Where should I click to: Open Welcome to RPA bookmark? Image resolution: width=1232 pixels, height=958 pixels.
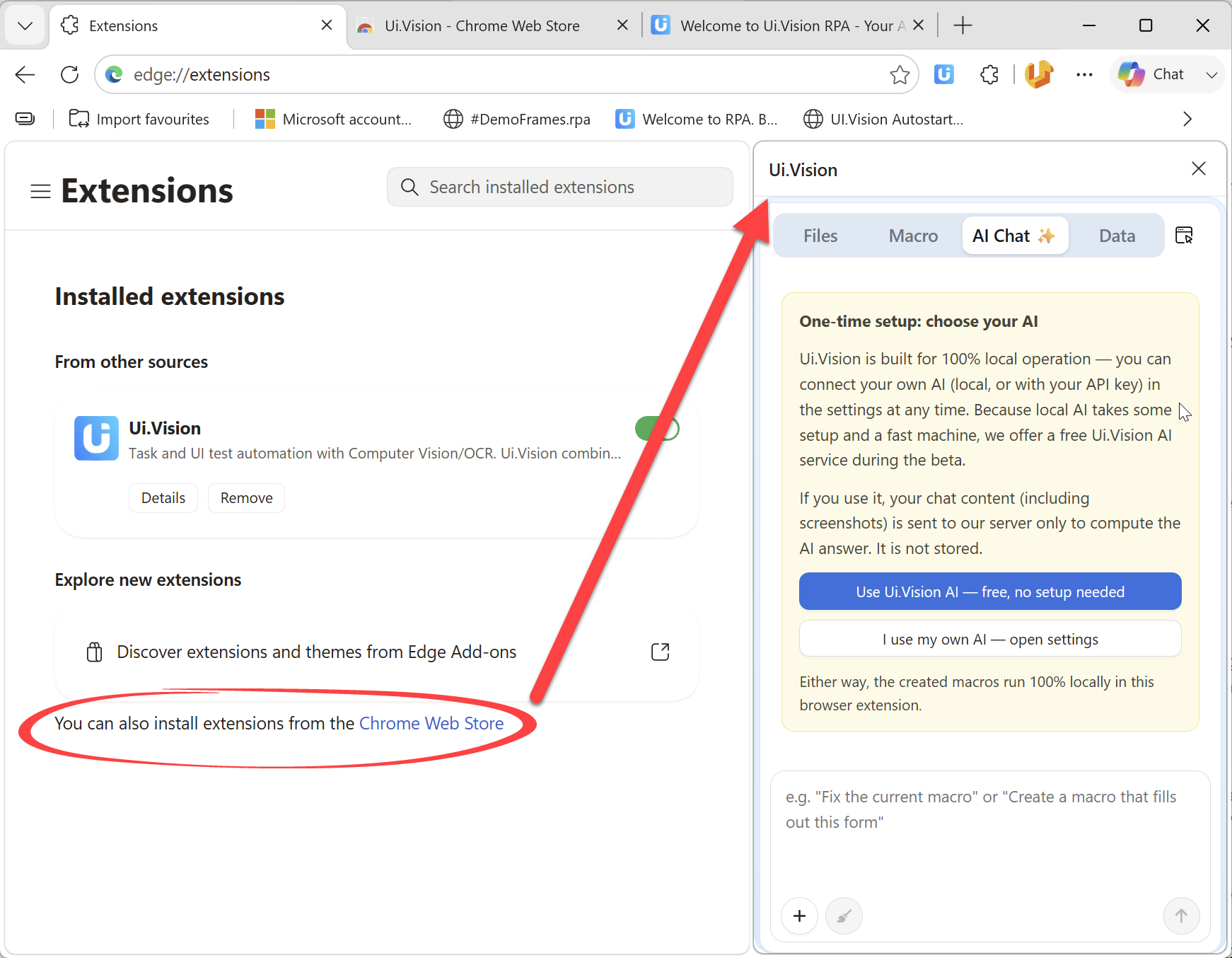tap(697, 119)
